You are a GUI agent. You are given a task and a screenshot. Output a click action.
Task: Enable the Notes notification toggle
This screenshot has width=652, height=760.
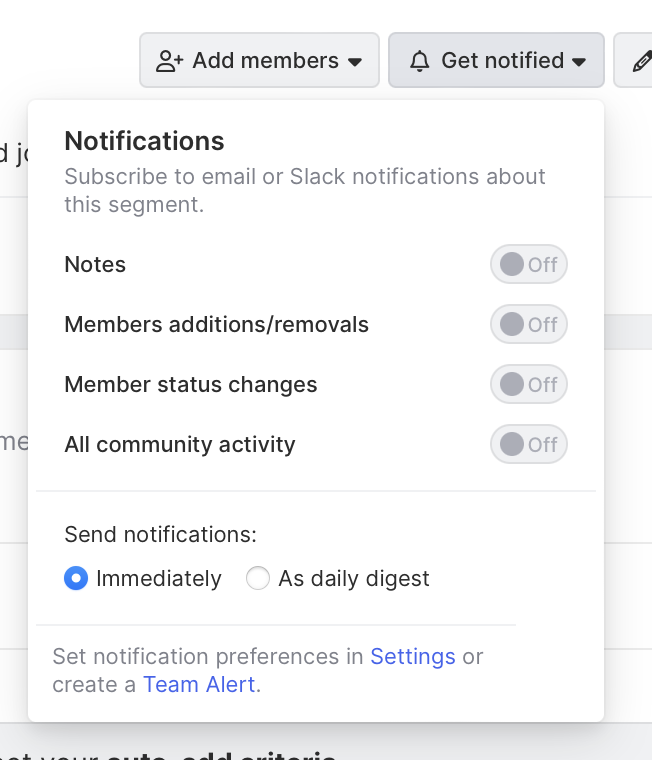pos(529,265)
